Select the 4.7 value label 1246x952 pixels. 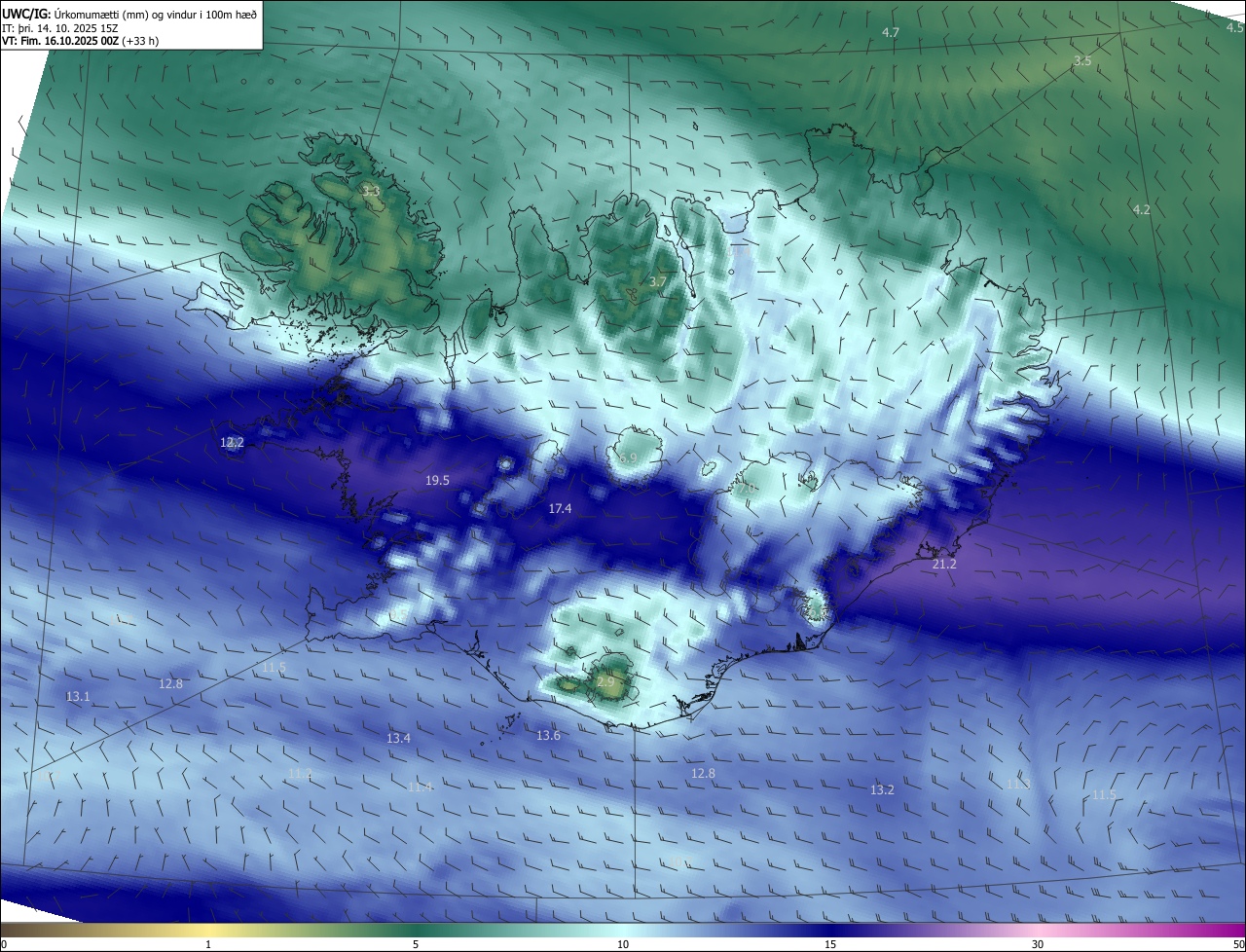[891, 33]
